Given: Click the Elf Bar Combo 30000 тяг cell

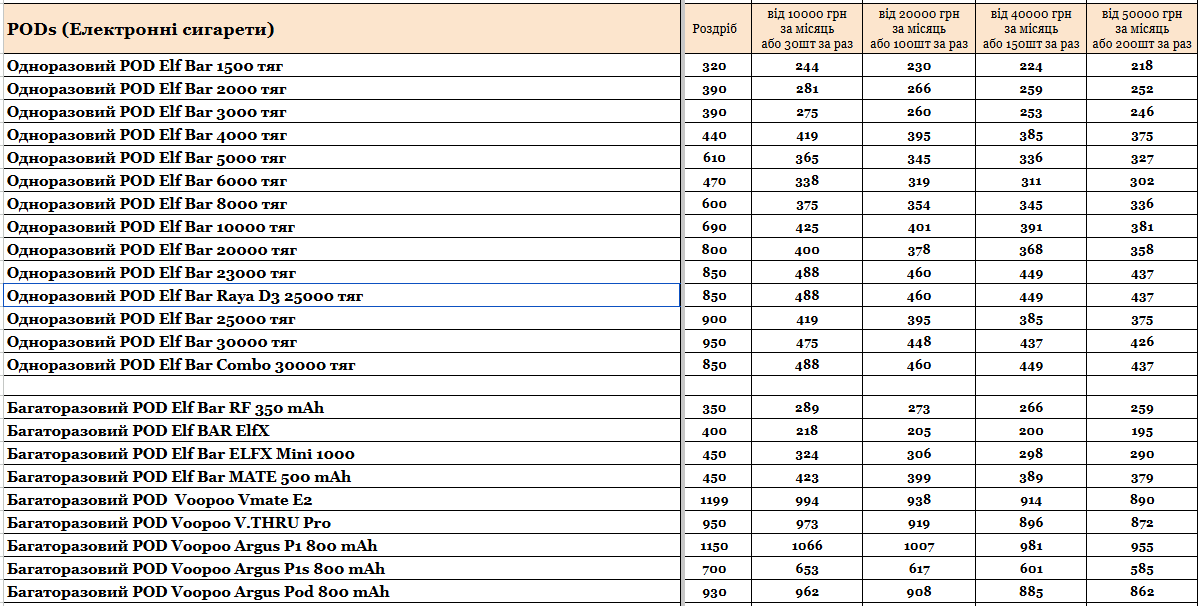Looking at the screenshot, I should 342,365.
